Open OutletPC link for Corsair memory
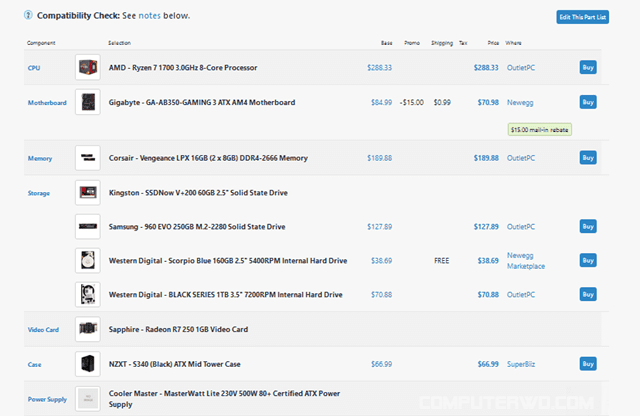 [x=521, y=158]
